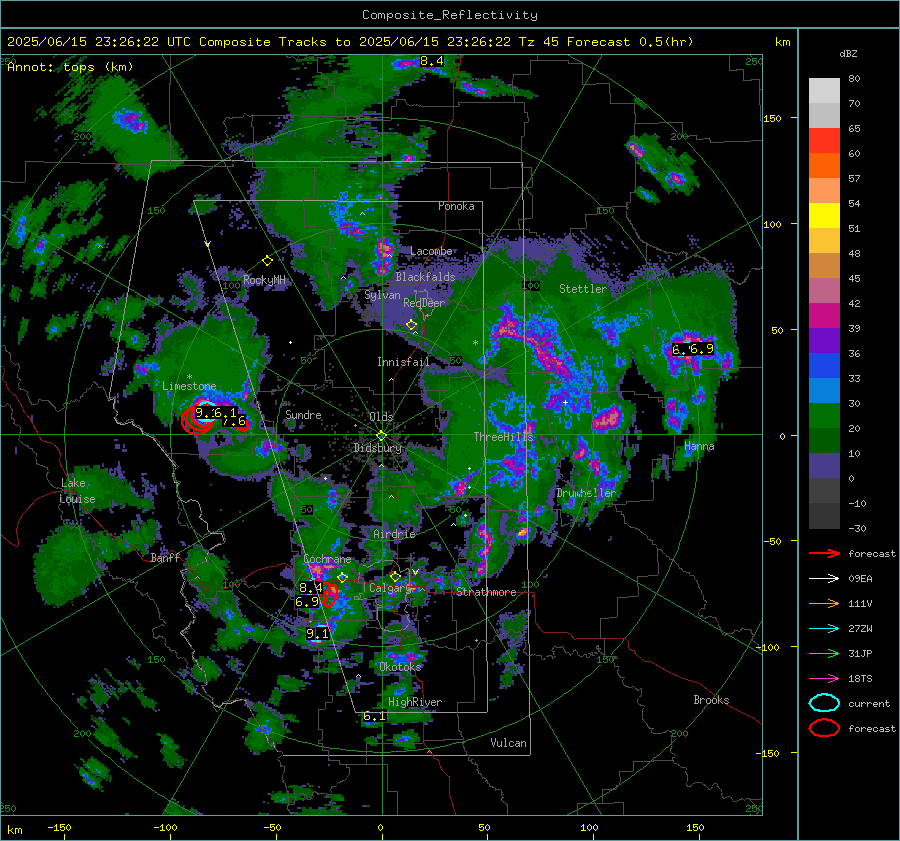Click the red dBZ color swatch
Screen dimensions: 900x841
[x=824, y=140]
